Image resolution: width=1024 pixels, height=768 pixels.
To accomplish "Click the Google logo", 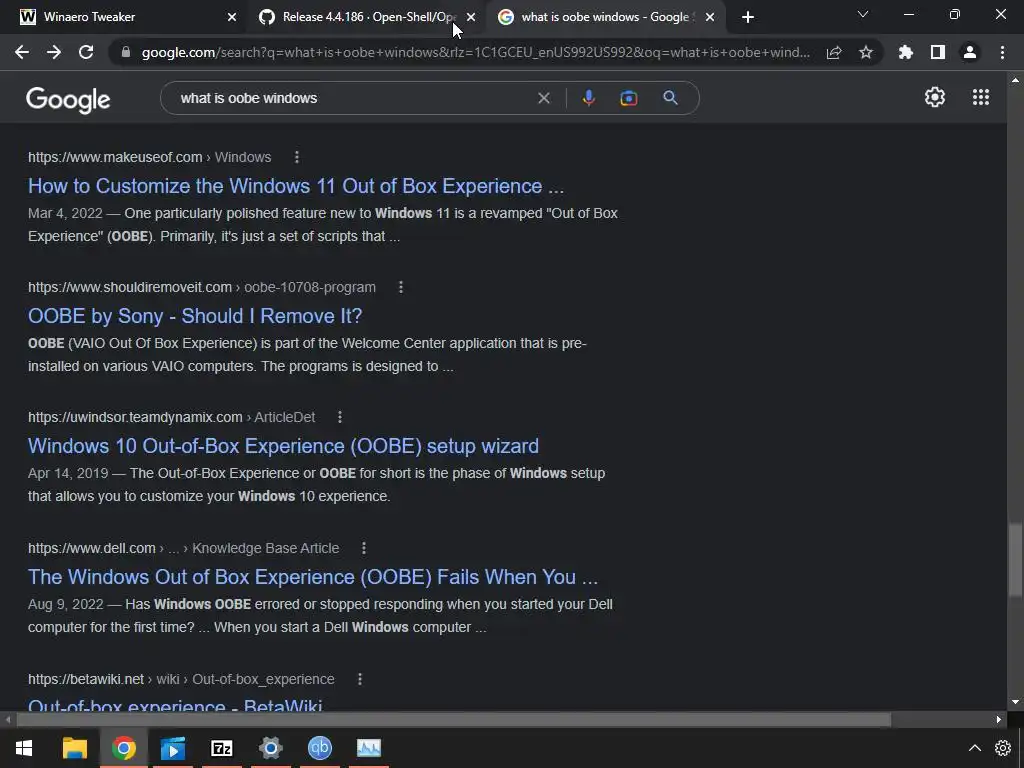I will (68, 99).
